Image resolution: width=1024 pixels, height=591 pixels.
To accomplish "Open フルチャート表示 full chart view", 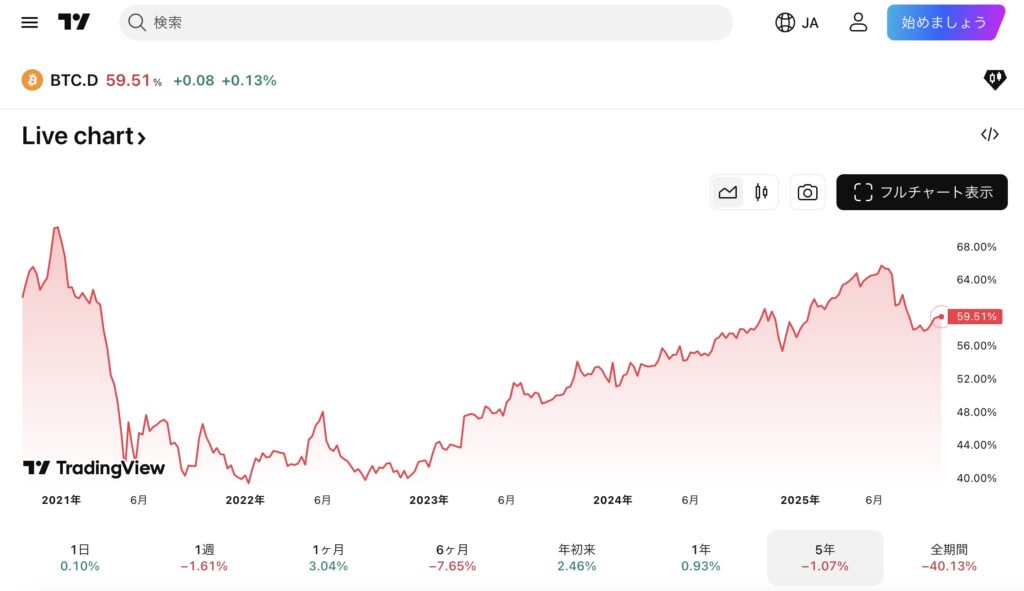I will (922, 192).
